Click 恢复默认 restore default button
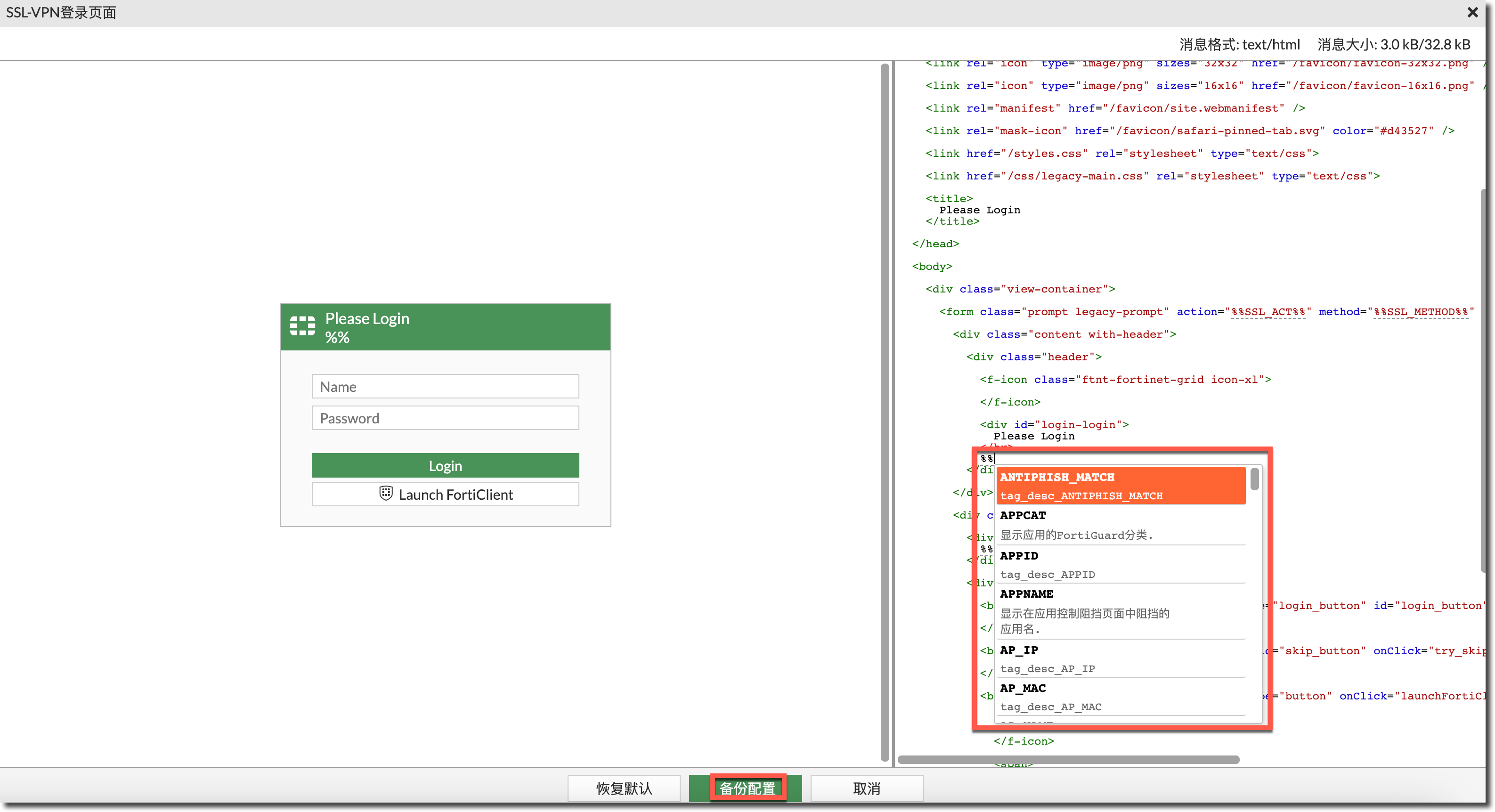This screenshot has height=812, width=1495. [x=624, y=788]
